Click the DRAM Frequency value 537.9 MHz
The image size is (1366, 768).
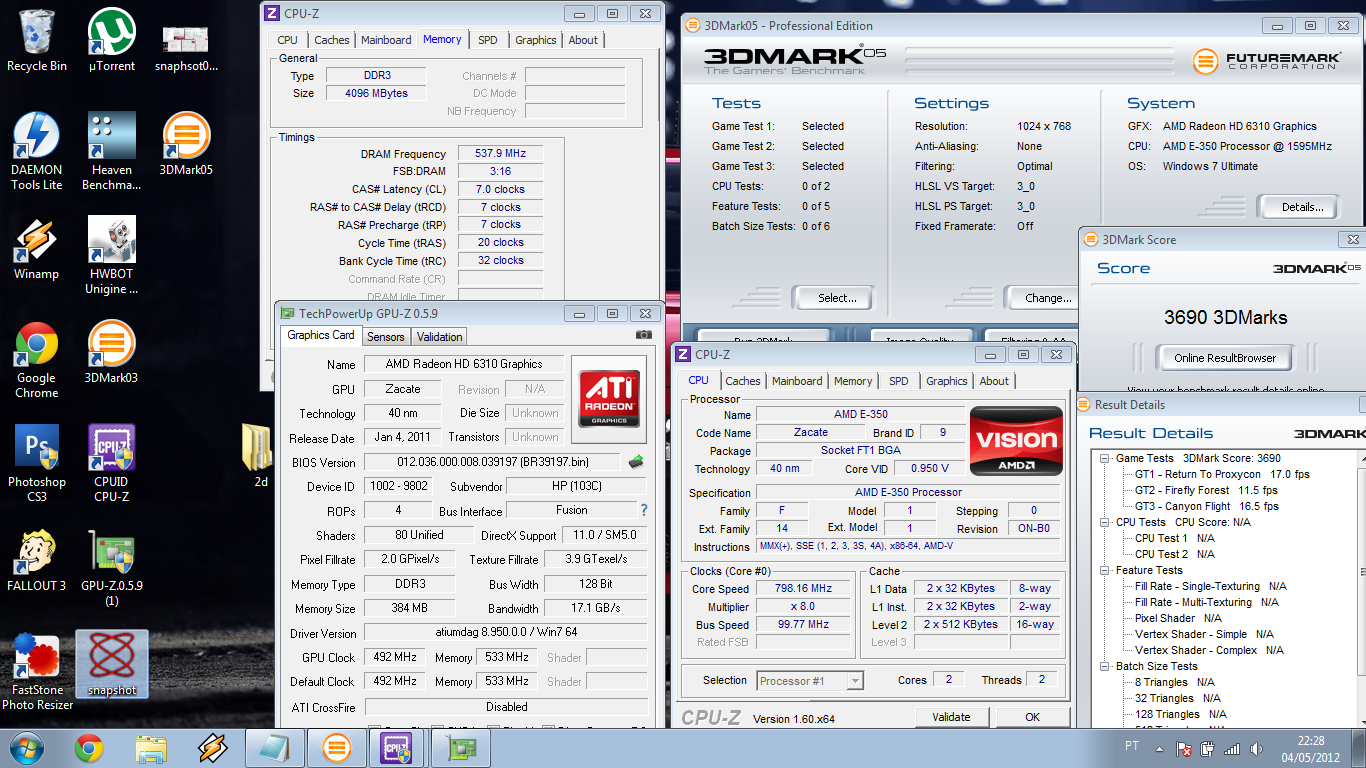(x=500, y=154)
